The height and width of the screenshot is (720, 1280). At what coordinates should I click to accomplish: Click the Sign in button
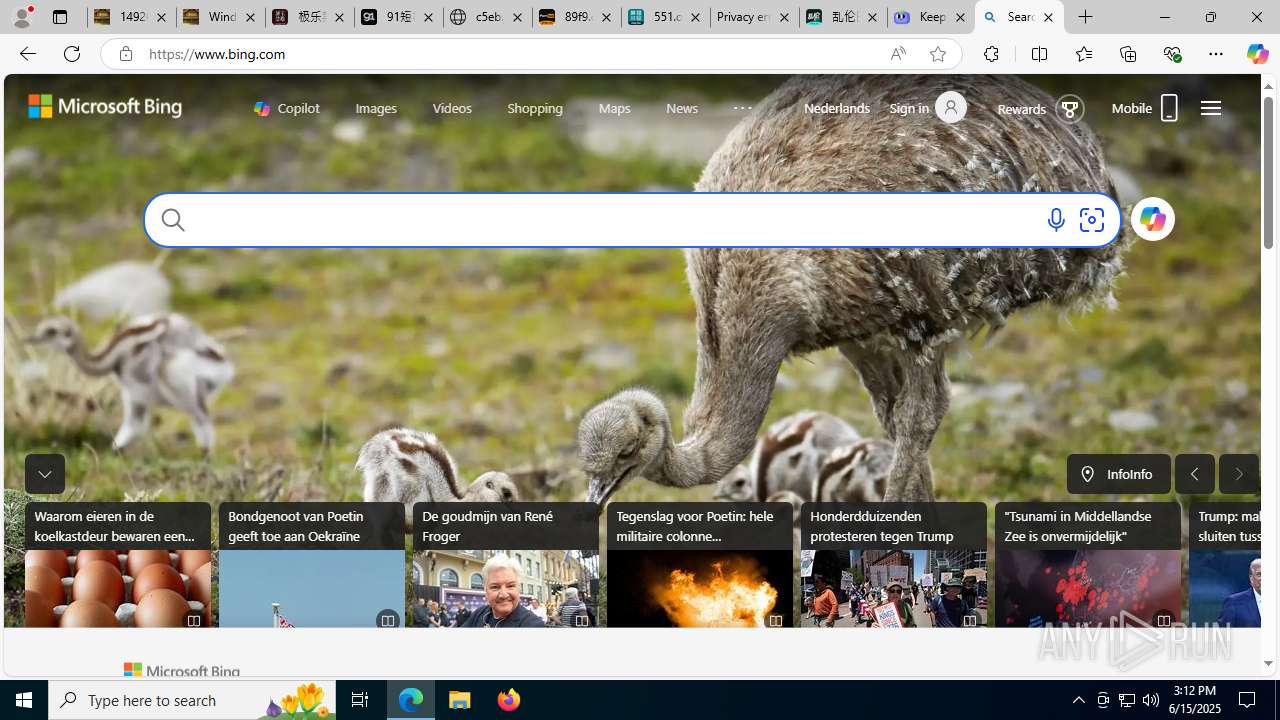click(927, 108)
